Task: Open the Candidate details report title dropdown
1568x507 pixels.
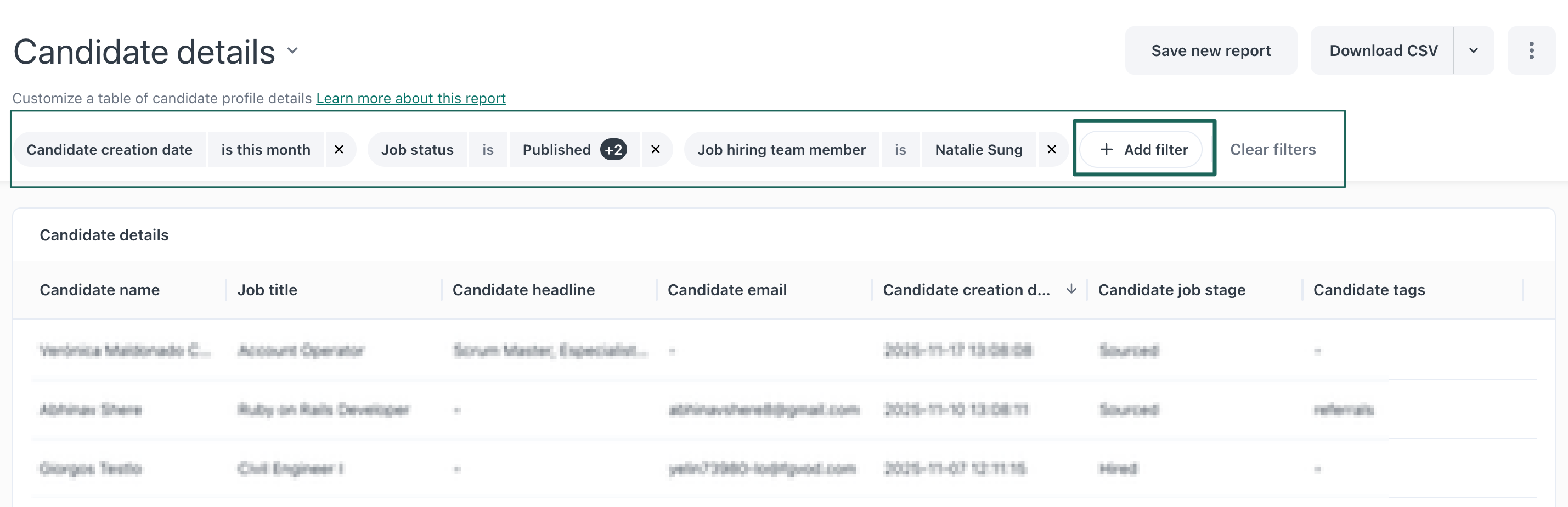Action: (x=293, y=51)
